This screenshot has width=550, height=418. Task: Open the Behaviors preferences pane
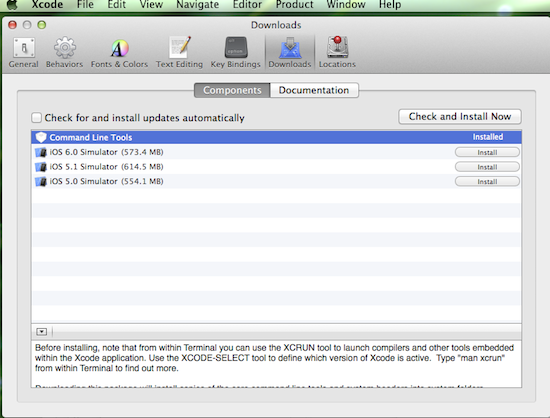pos(65,52)
